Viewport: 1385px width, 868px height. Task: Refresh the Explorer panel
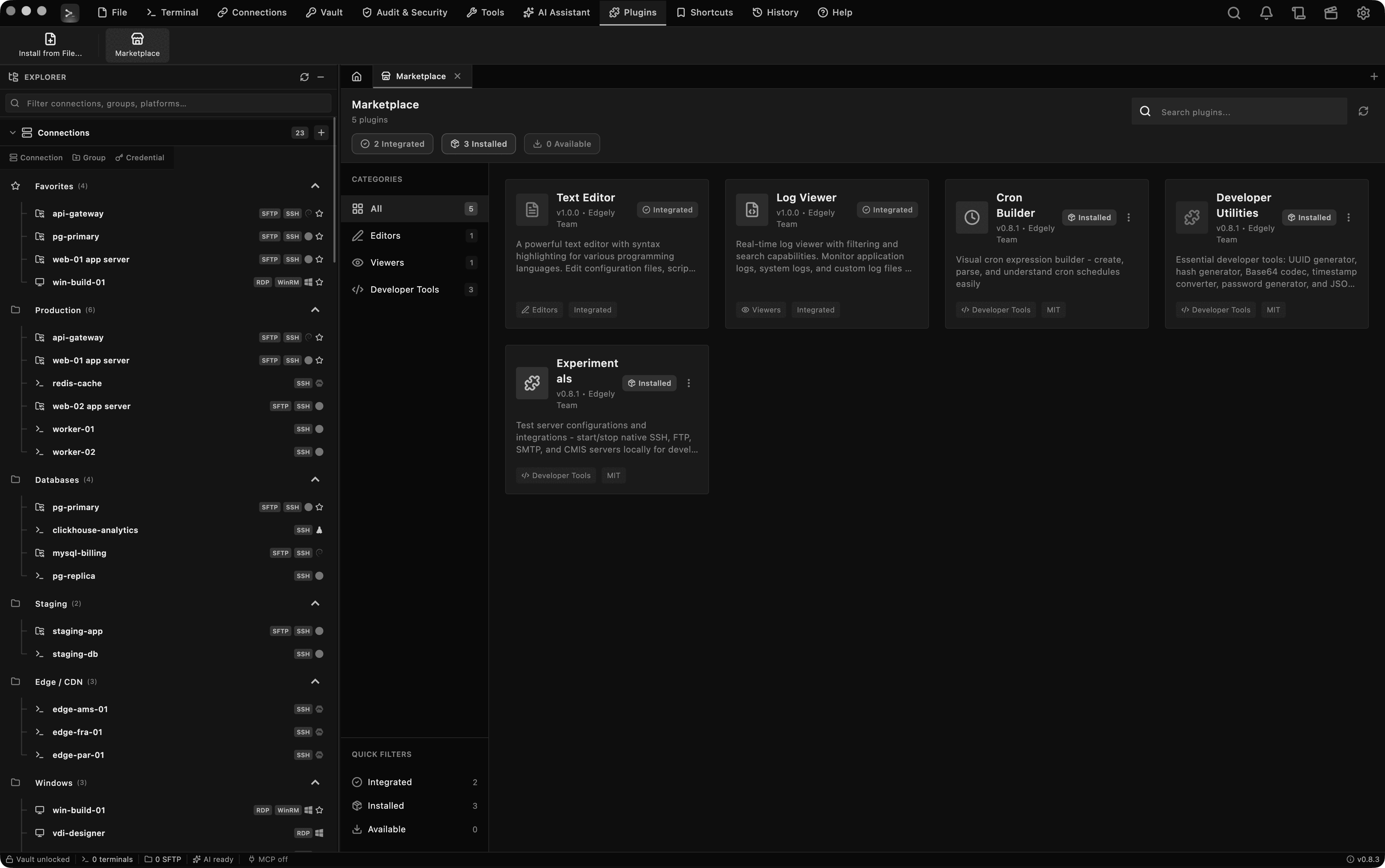point(304,77)
